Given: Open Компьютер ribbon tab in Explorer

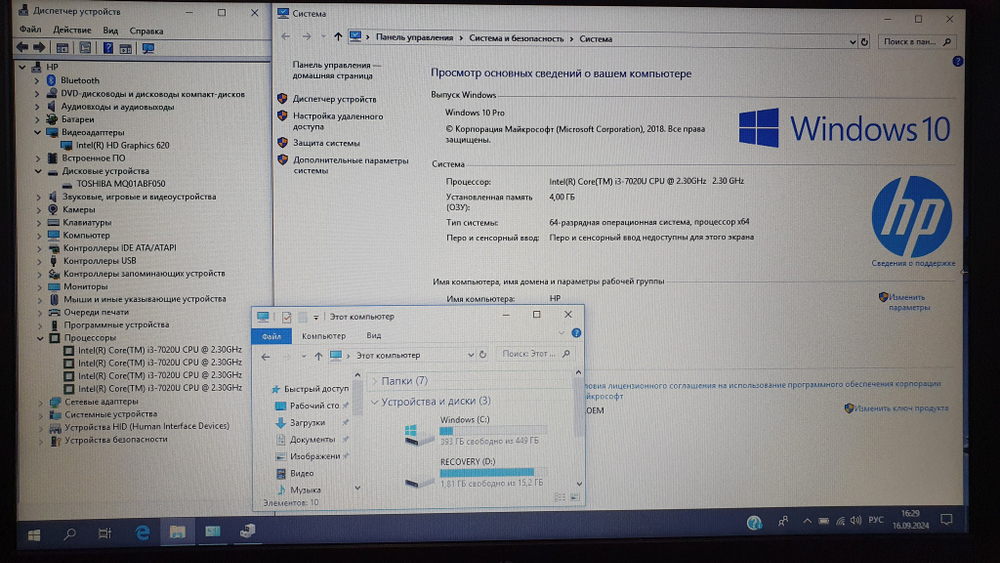Looking at the screenshot, I should pyautogui.click(x=323, y=335).
